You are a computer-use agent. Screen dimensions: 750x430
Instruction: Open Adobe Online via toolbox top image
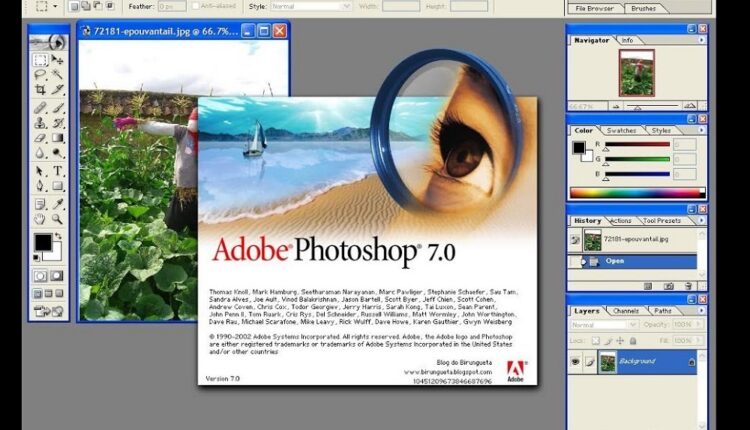click(49, 43)
